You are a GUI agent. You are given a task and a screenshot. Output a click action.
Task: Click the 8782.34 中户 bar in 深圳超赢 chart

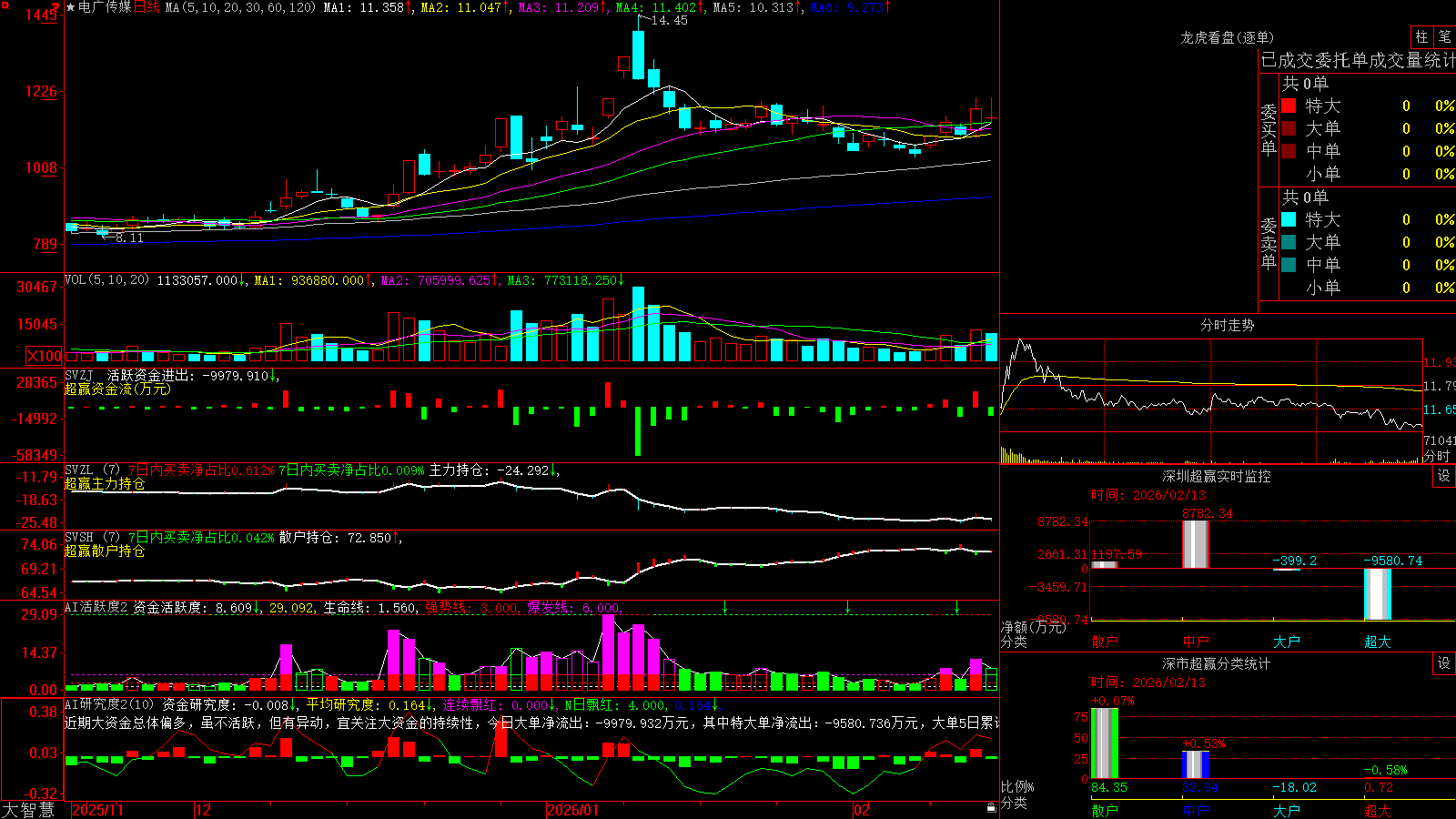coord(1196,544)
